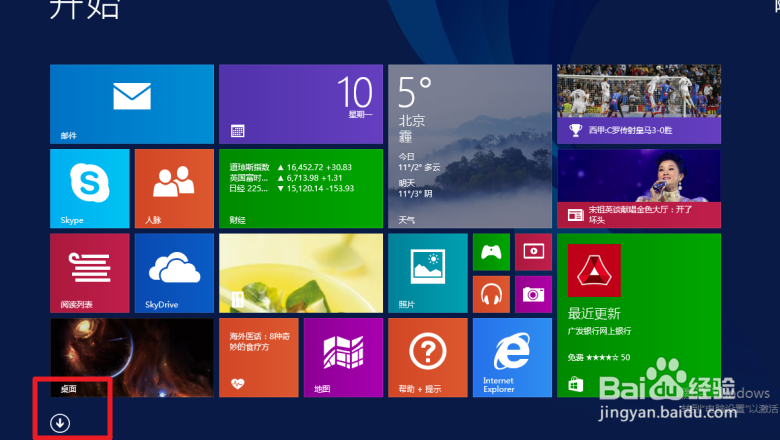Open the Xbox Games controller tile
The width and height of the screenshot is (780, 440).
491,252
